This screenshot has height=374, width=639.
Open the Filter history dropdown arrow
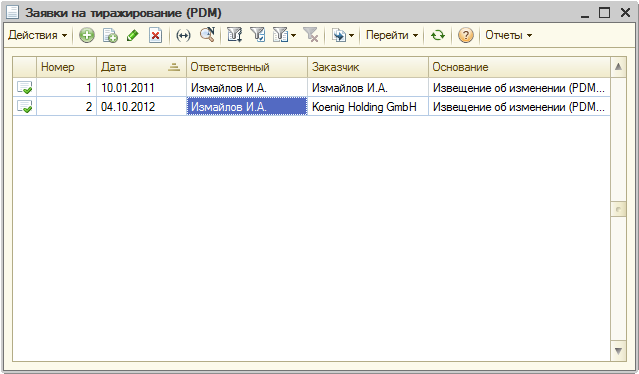point(293,36)
